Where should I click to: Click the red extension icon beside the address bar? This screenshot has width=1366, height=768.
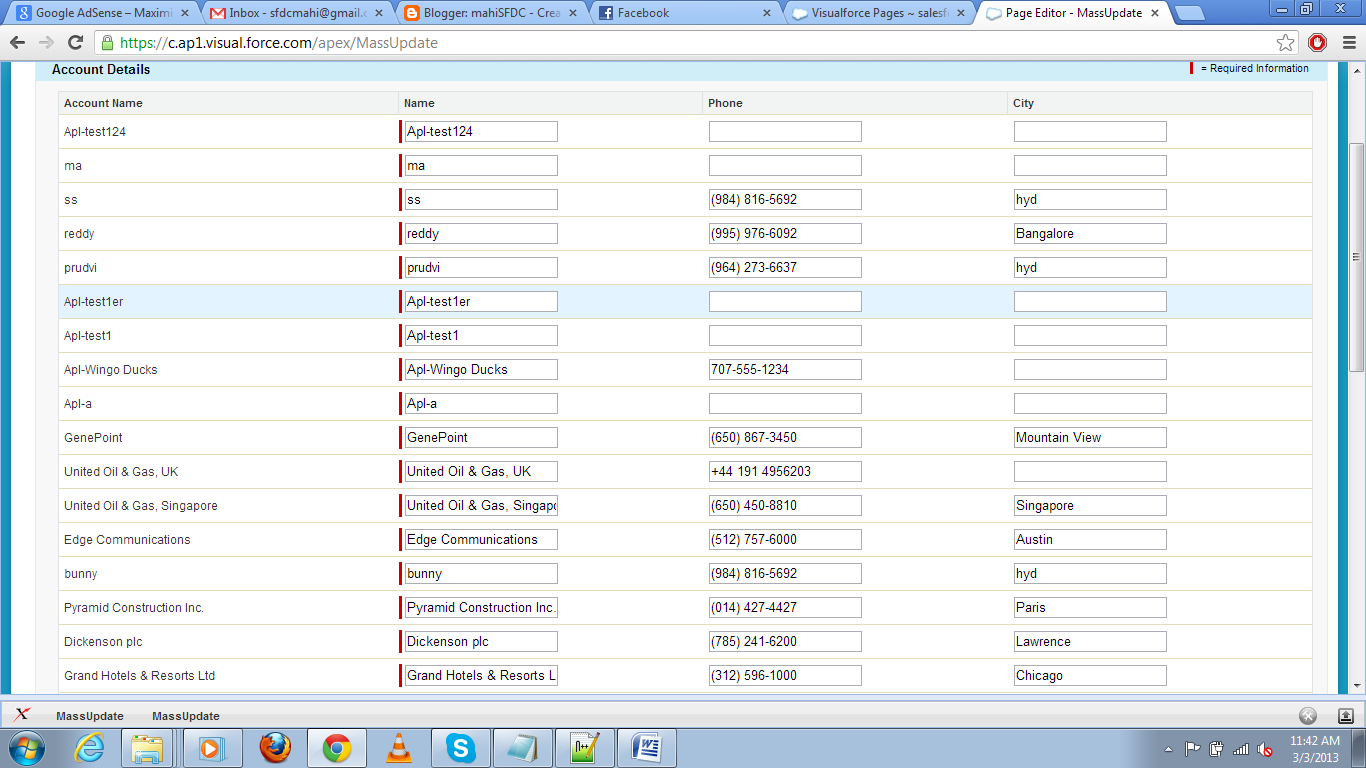[1318, 43]
